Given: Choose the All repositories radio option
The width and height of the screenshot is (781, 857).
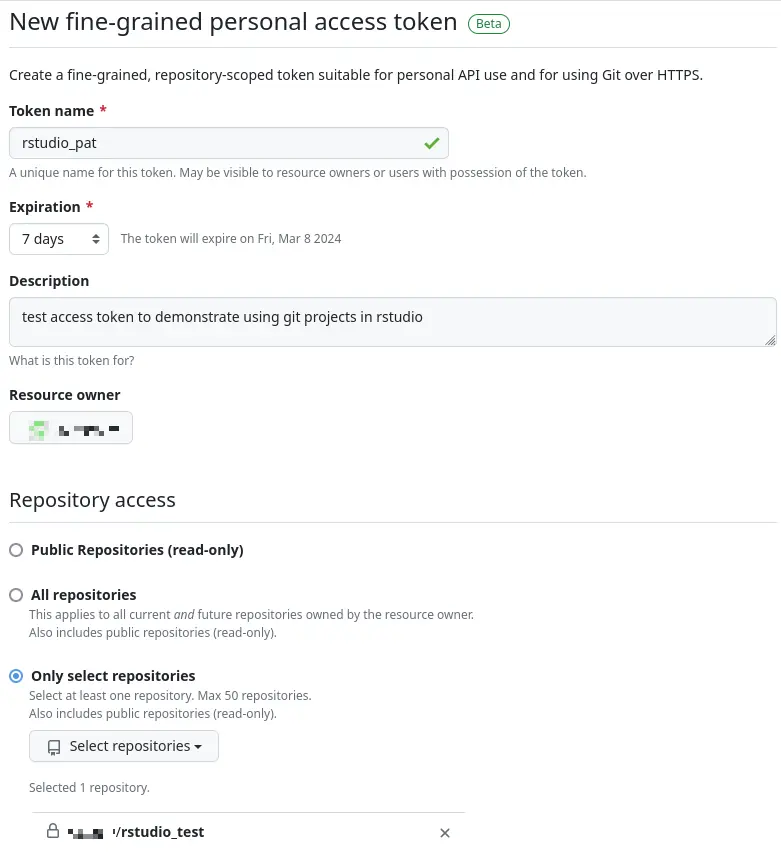Looking at the screenshot, I should [16, 595].
